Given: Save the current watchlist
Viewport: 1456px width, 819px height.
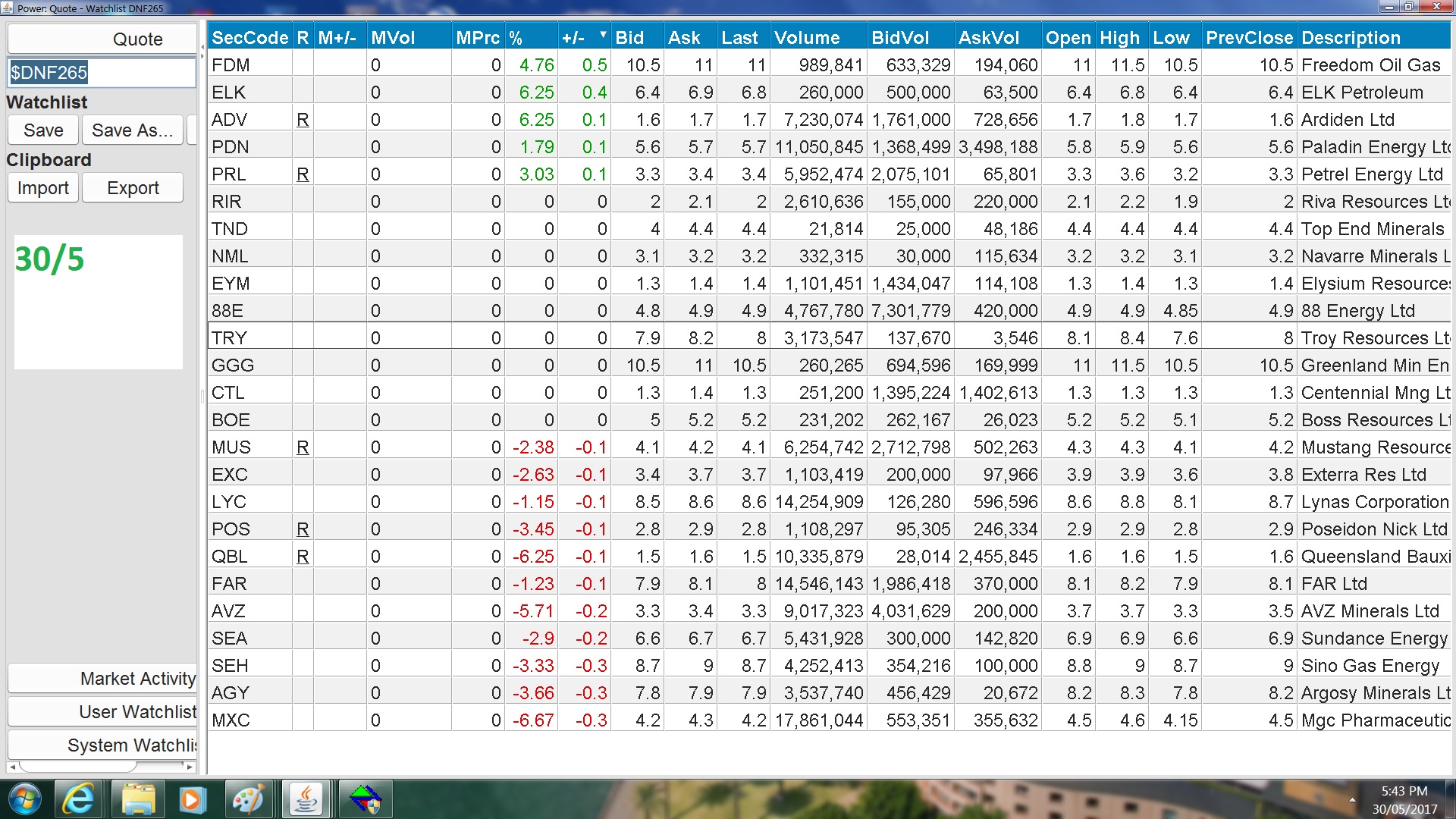Looking at the screenshot, I should pyautogui.click(x=43, y=130).
